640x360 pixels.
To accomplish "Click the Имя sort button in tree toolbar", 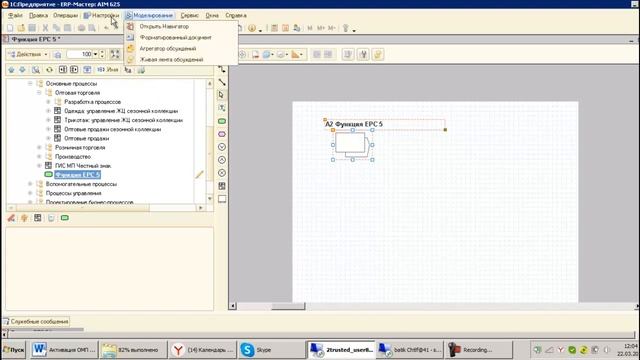I will coord(108,70).
